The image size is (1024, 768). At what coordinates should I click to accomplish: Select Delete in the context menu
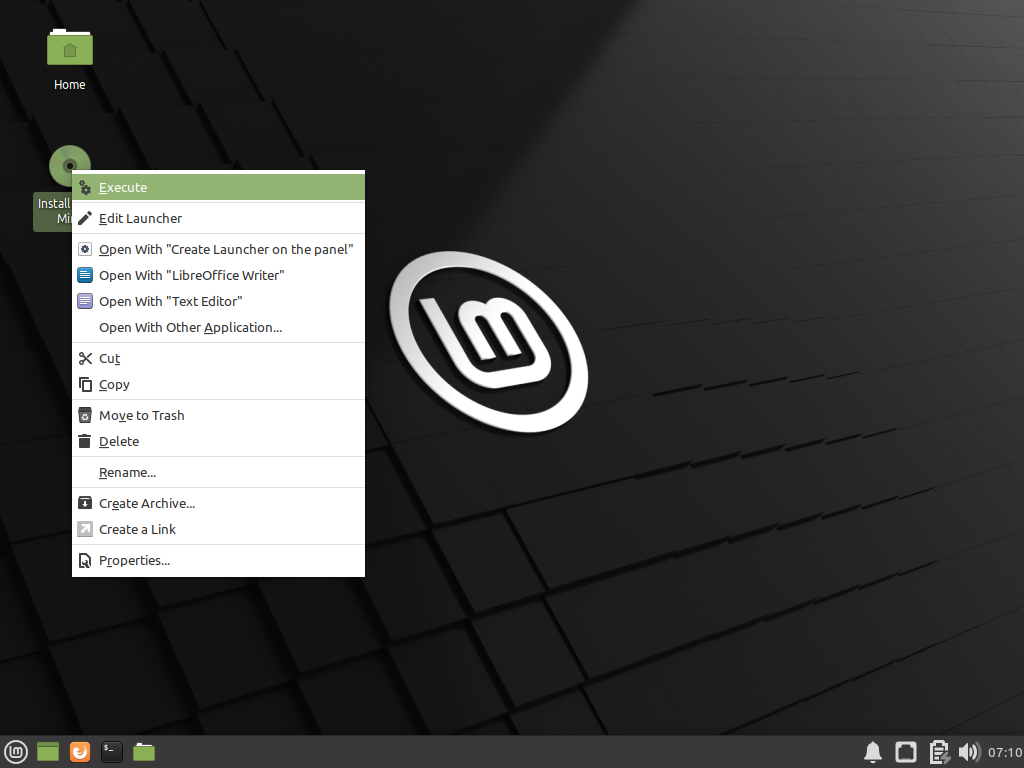pos(218,441)
